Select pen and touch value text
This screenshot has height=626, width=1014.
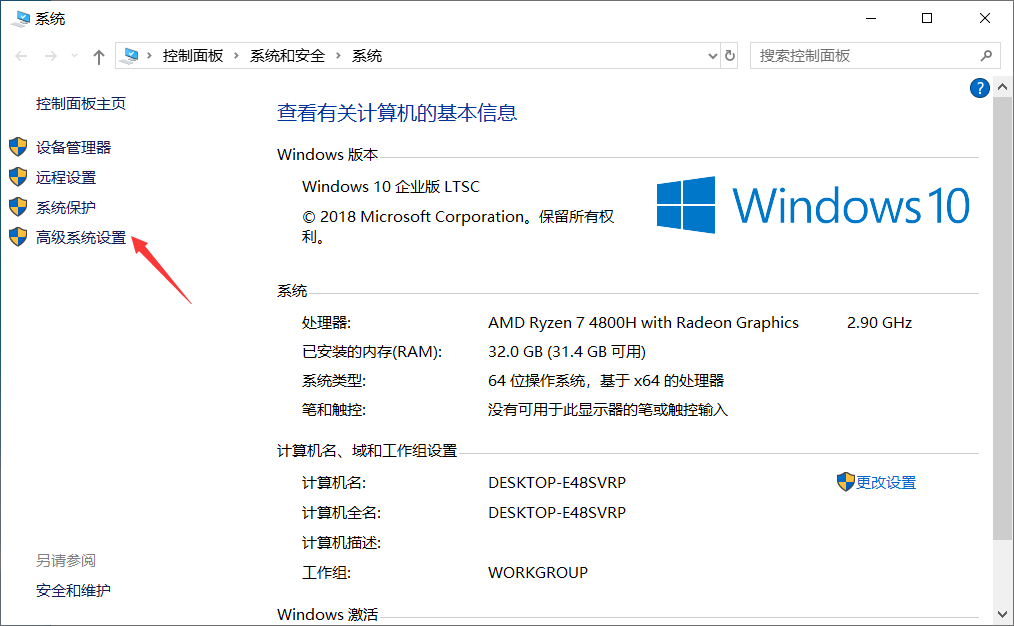(608, 410)
